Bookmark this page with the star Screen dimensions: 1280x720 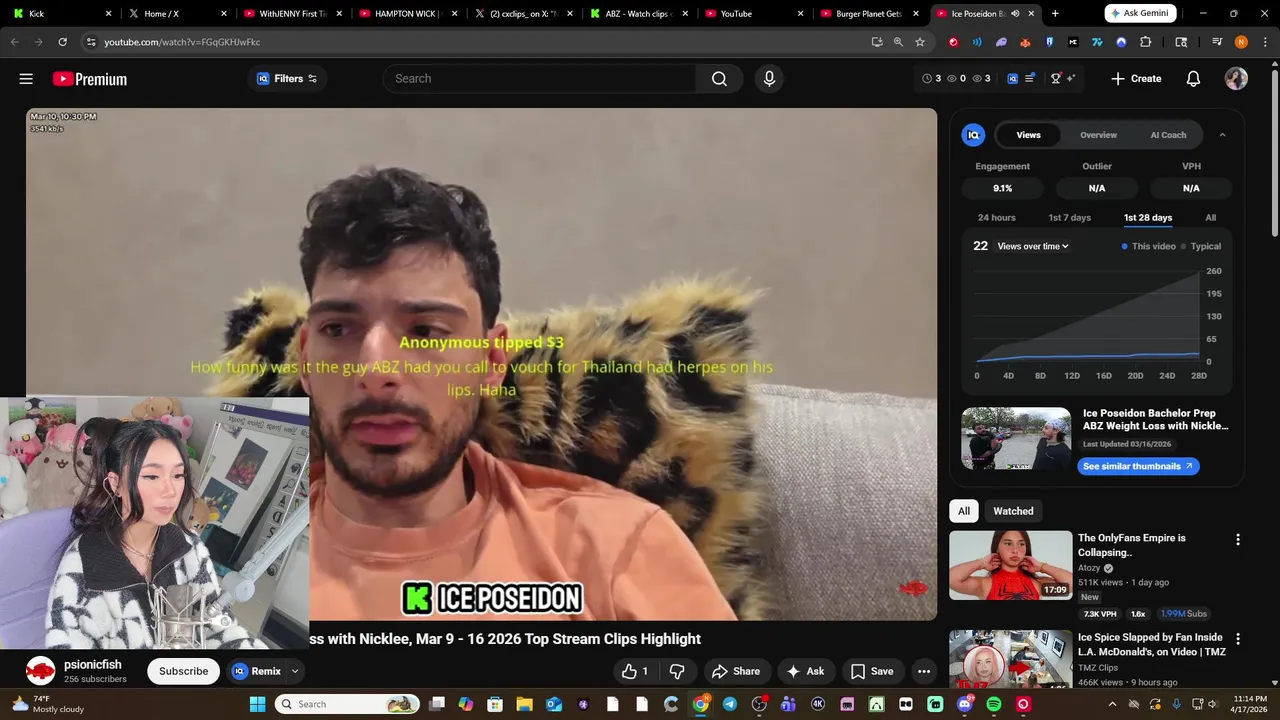920,42
